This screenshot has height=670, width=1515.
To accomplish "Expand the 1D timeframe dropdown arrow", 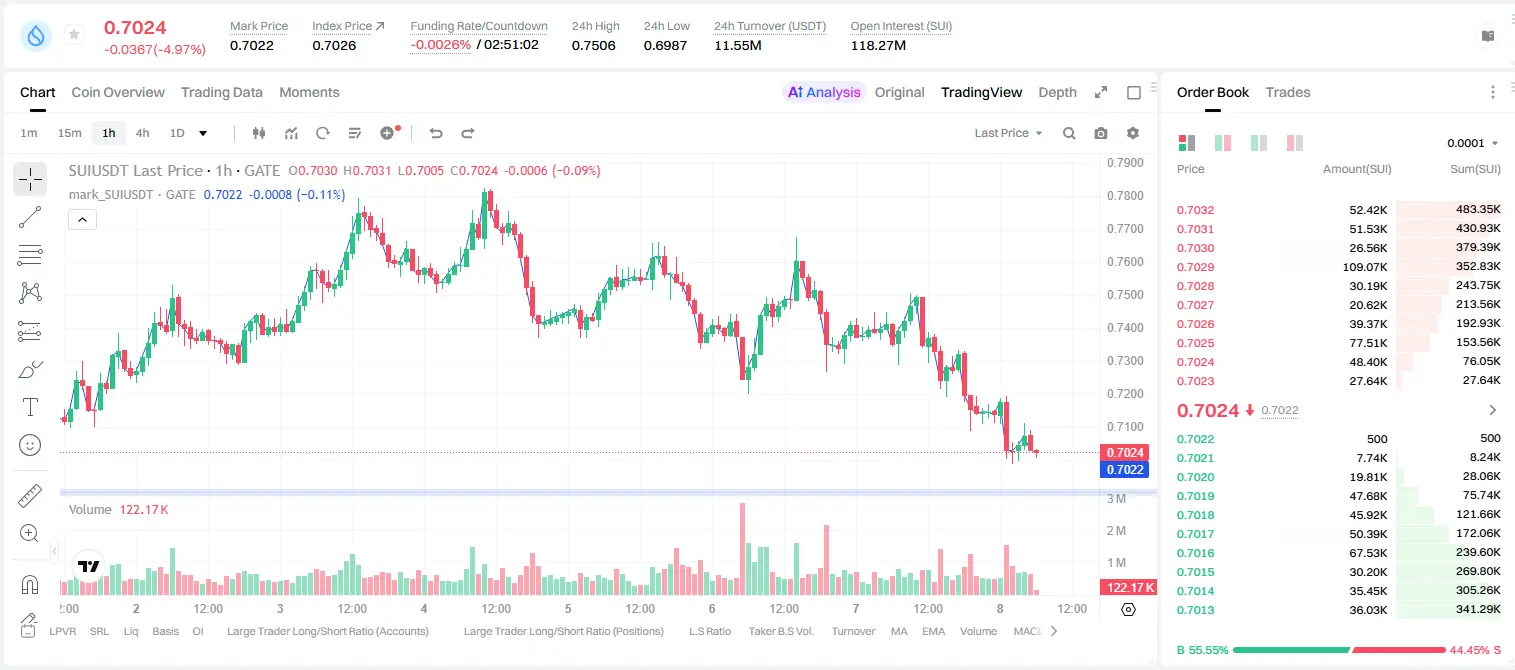I will 203,133.
